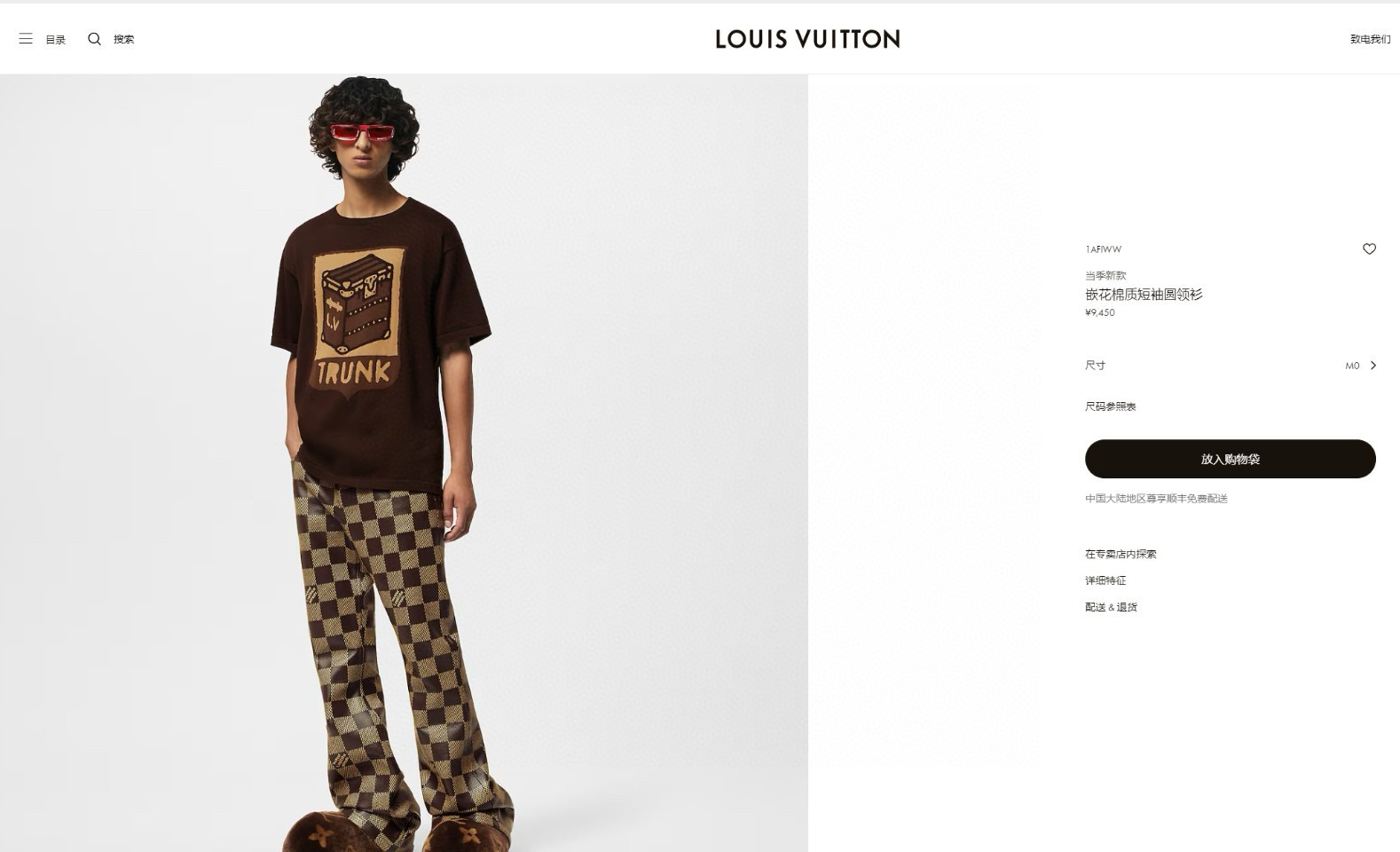This screenshot has height=852, width=1400.
Task: Select the M0 size value
Action: pyautogui.click(x=1352, y=366)
